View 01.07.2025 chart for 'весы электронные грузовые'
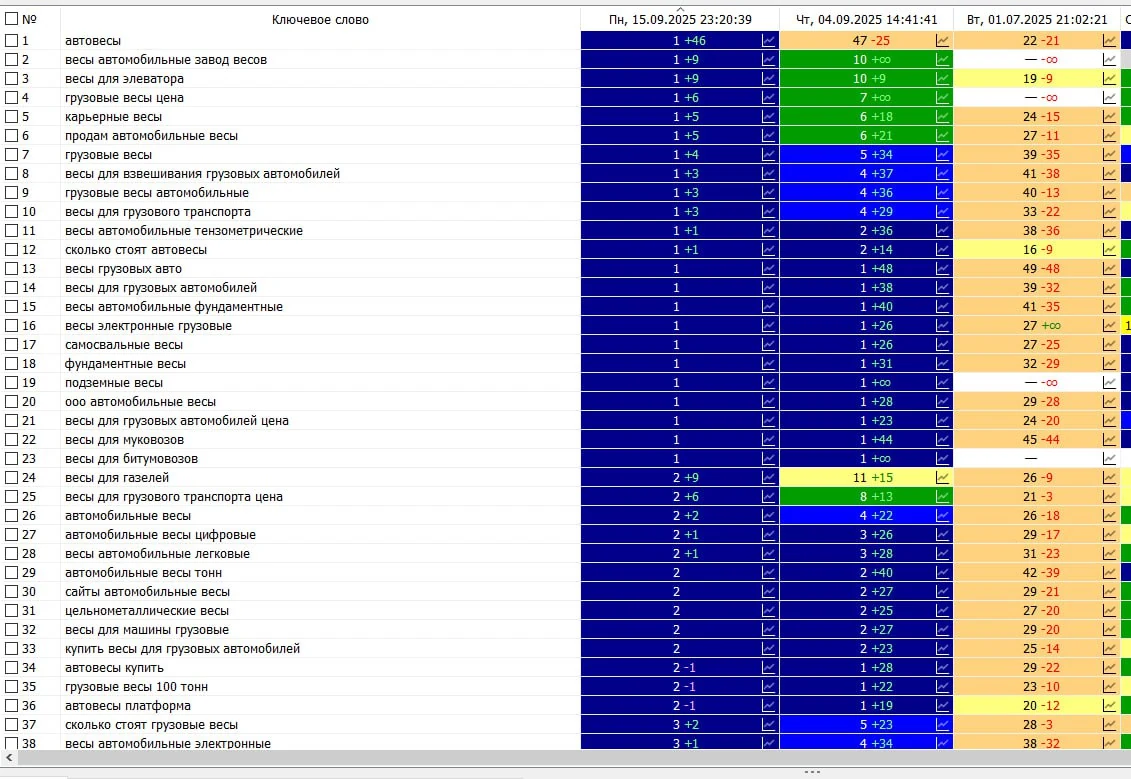This screenshot has height=779, width=1131. click(1109, 325)
